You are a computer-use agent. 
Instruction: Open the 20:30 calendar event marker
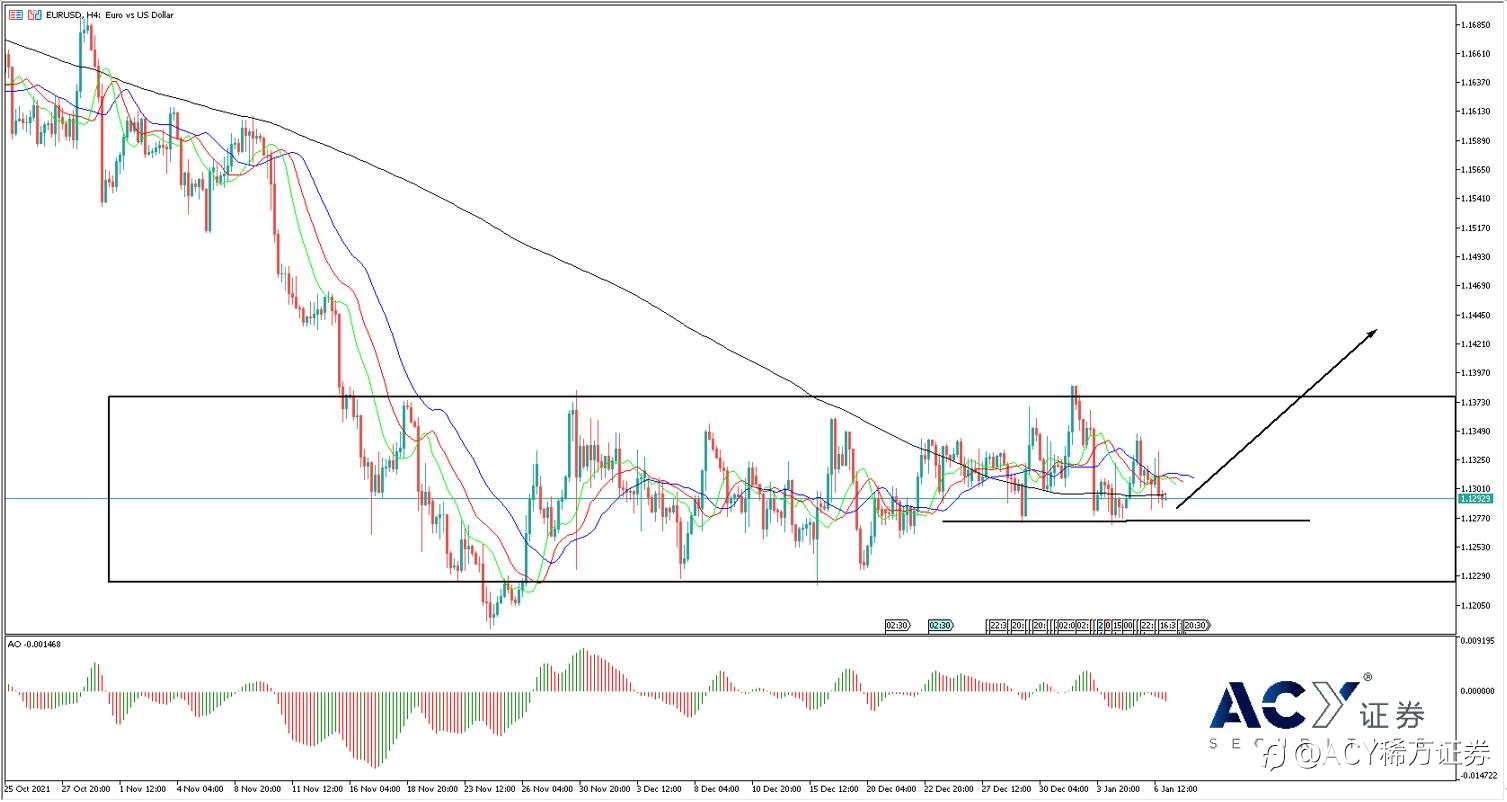click(x=1197, y=625)
